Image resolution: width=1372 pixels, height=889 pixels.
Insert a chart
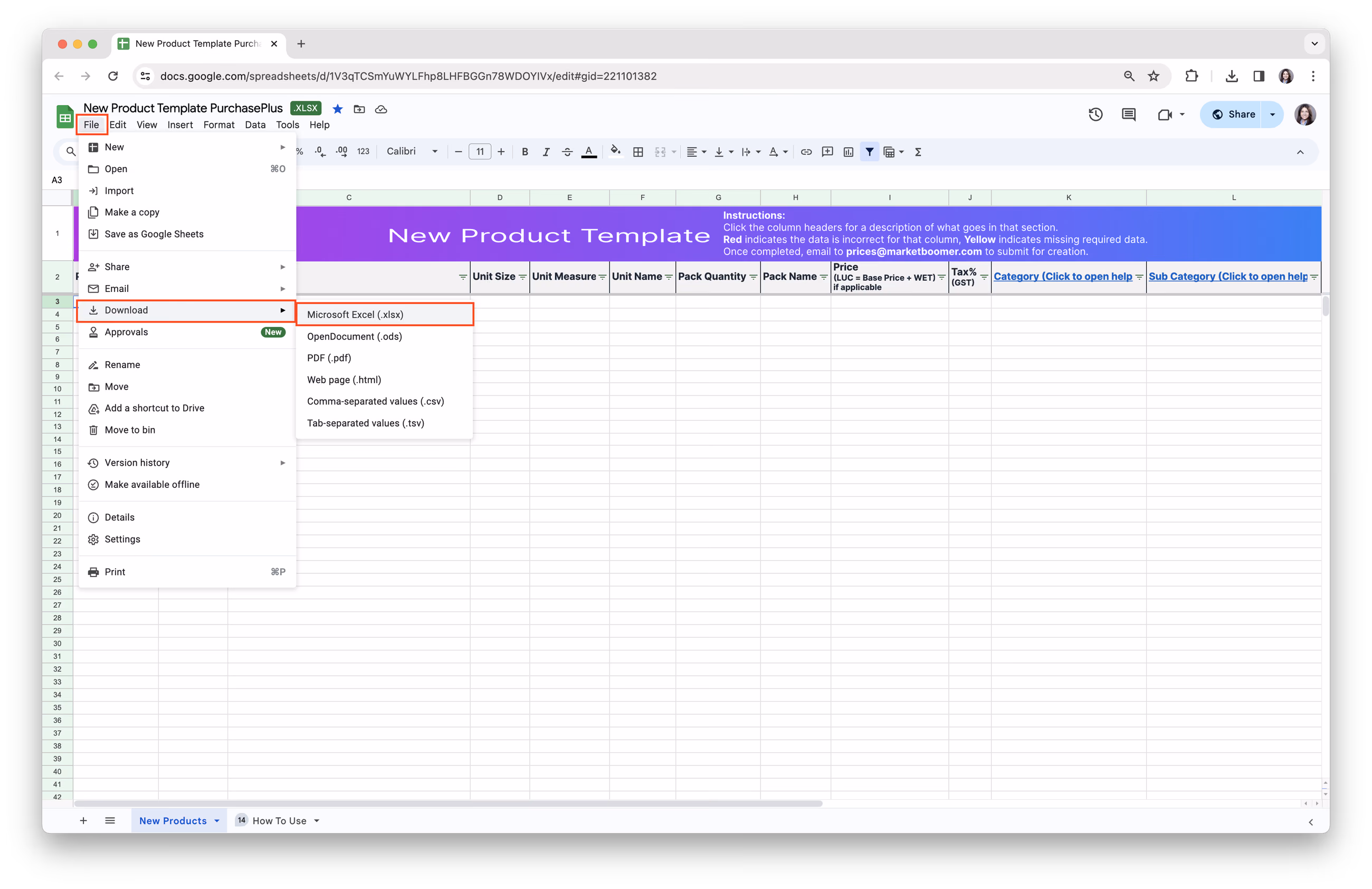coord(848,152)
